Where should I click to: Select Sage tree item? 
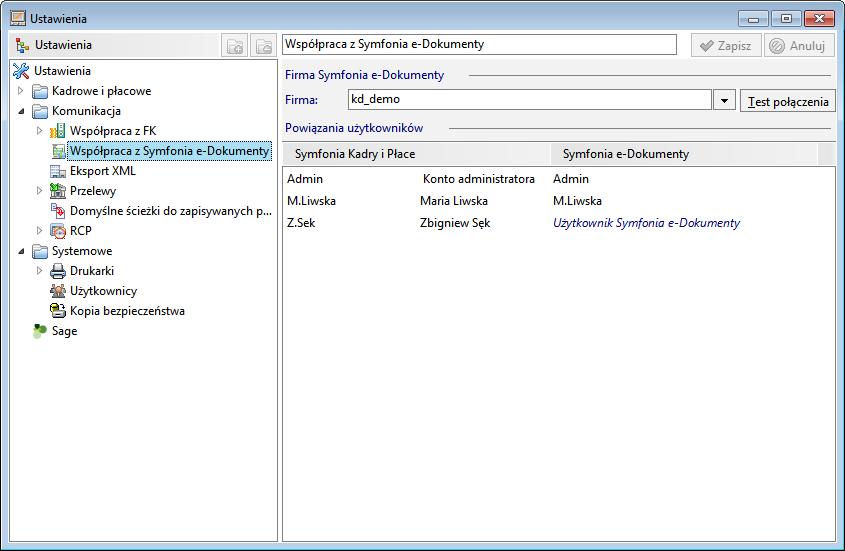[x=65, y=331]
